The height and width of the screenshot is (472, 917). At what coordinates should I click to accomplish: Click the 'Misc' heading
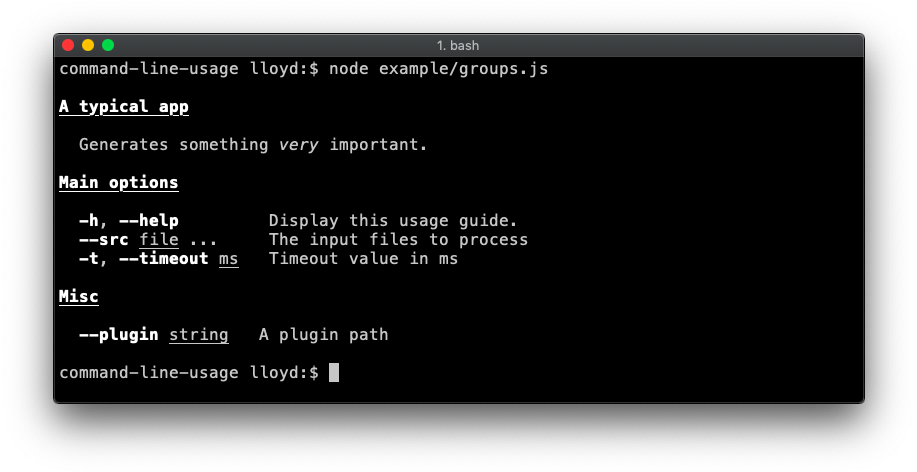coord(79,297)
